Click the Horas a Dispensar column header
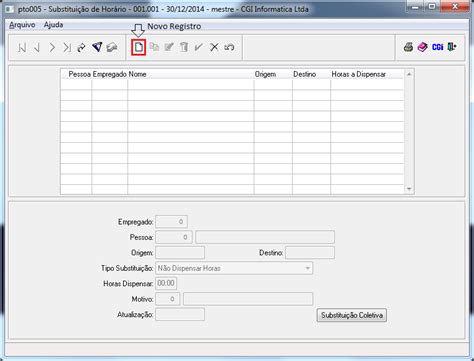The width and height of the screenshot is (474, 361). (358, 74)
